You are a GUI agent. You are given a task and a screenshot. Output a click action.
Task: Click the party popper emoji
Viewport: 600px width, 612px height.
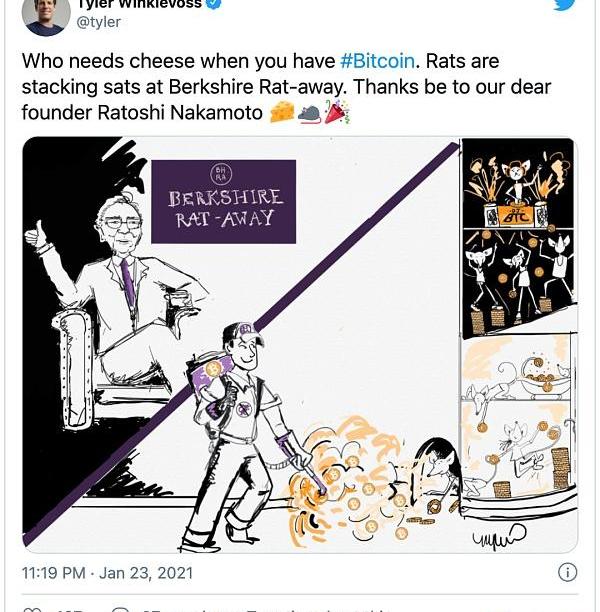[336, 113]
